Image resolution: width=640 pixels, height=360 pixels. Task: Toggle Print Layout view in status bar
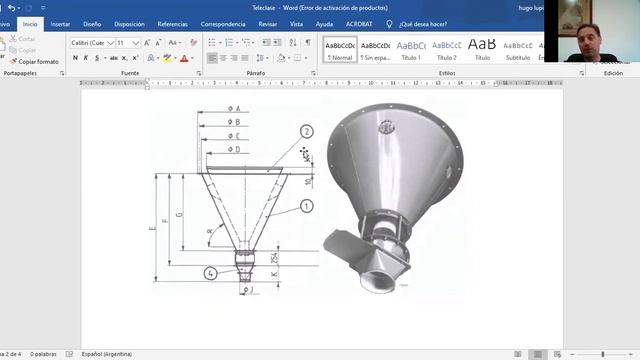pos(538,354)
